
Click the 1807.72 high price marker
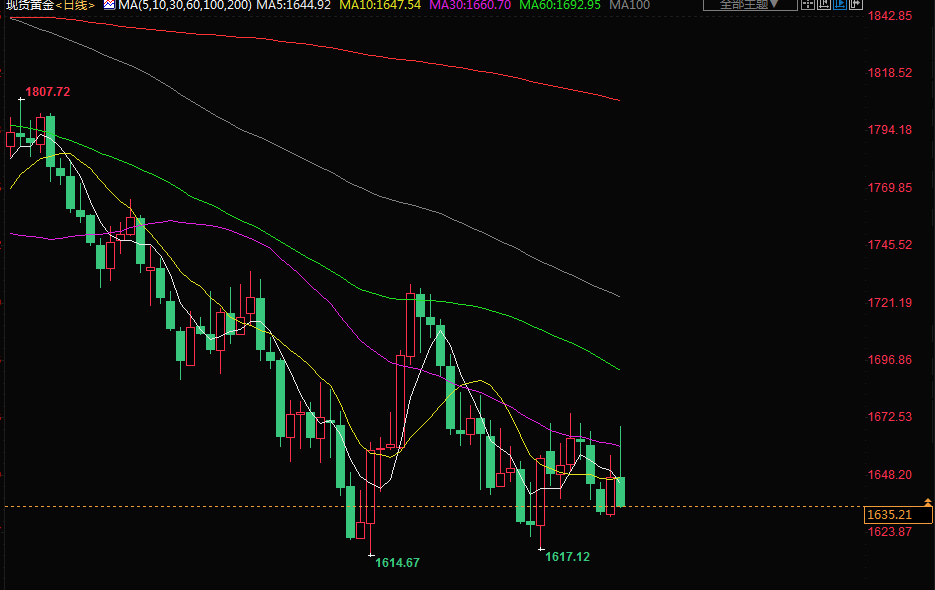click(x=47, y=92)
